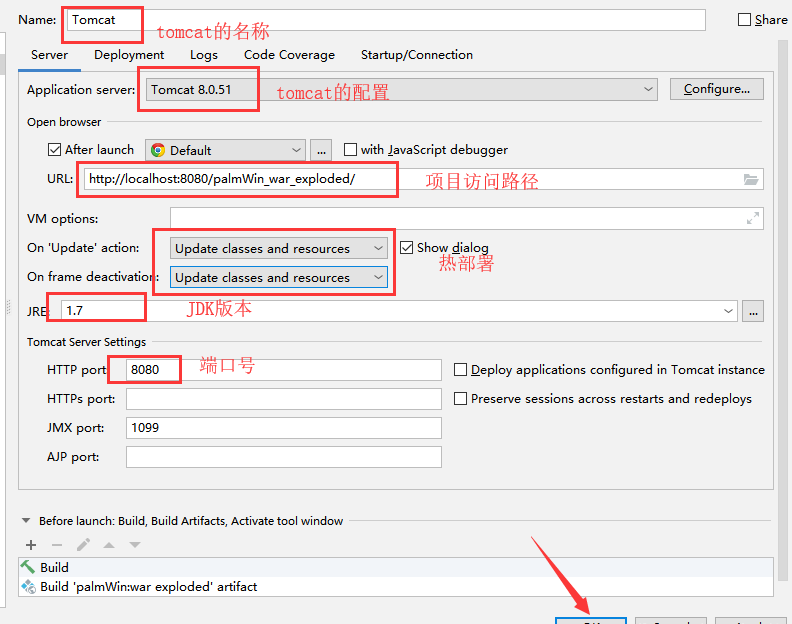Click the add before-launch task plus icon
The image size is (792, 624).
point(31,545)
